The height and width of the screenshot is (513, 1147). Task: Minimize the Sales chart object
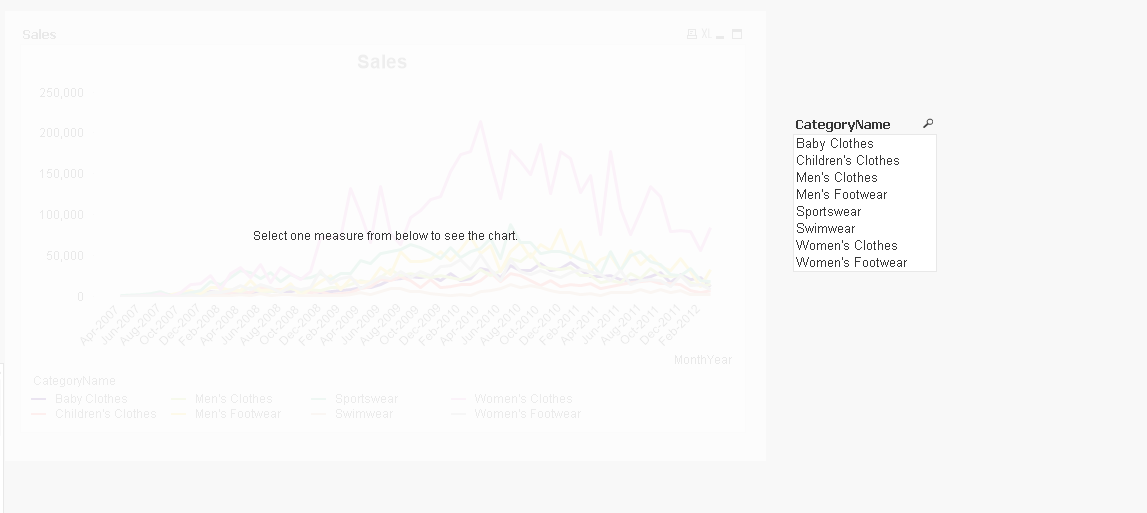(x=720, y=35)
